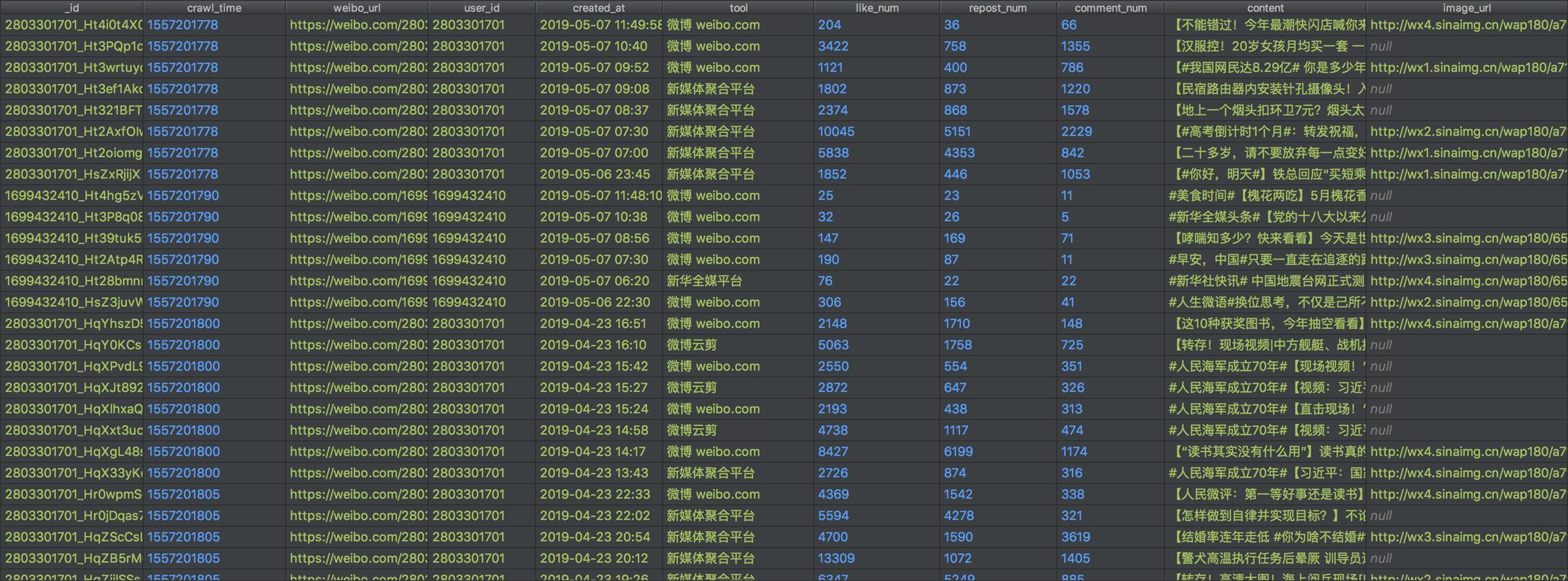This screenshot has height=581, width=1568.
Task: Select created_at cell 2019-05-06 22:30
Action: click(x=599, y=303)
